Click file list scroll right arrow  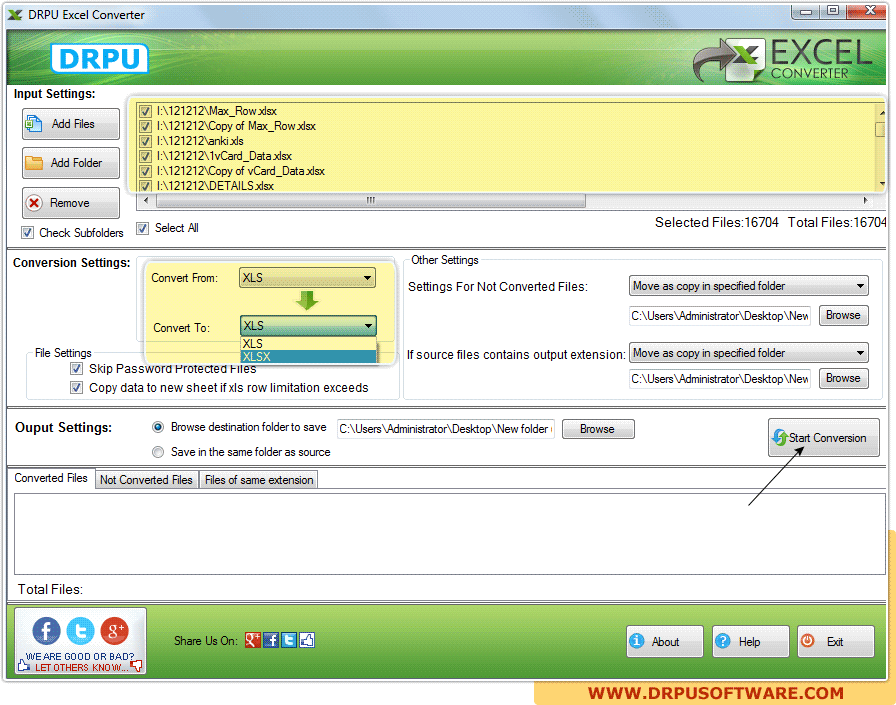(866, 201)
